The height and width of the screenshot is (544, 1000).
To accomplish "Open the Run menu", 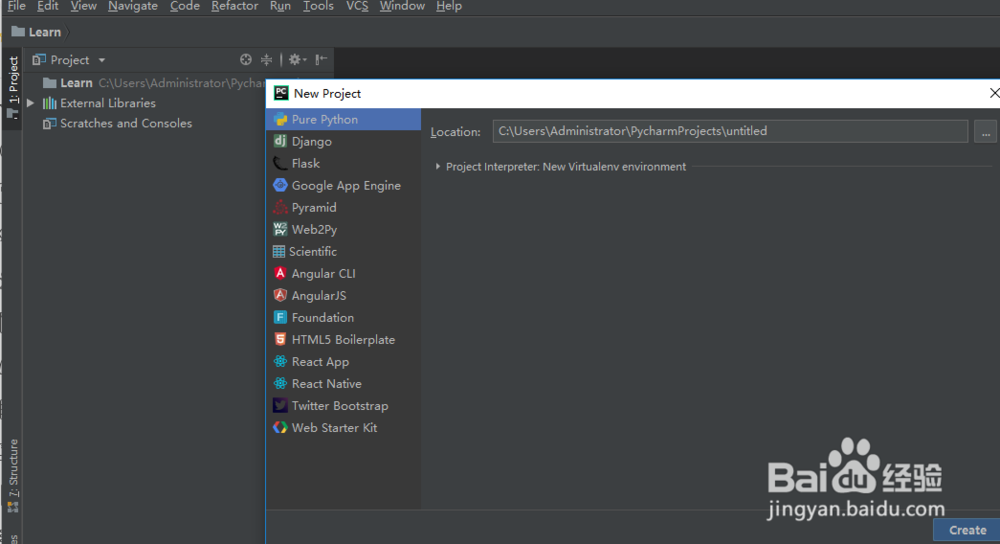I will 280,6.
